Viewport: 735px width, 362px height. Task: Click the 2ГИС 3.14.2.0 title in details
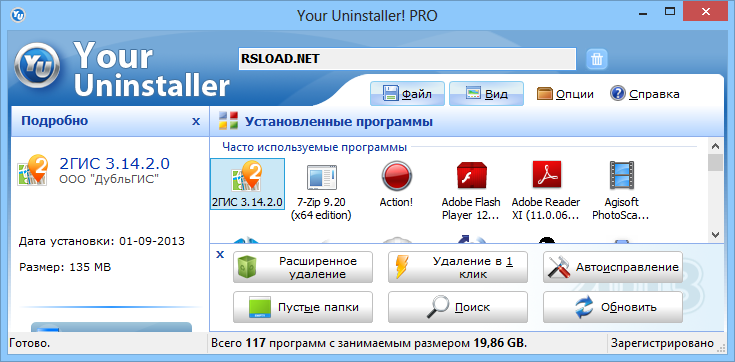114,163
